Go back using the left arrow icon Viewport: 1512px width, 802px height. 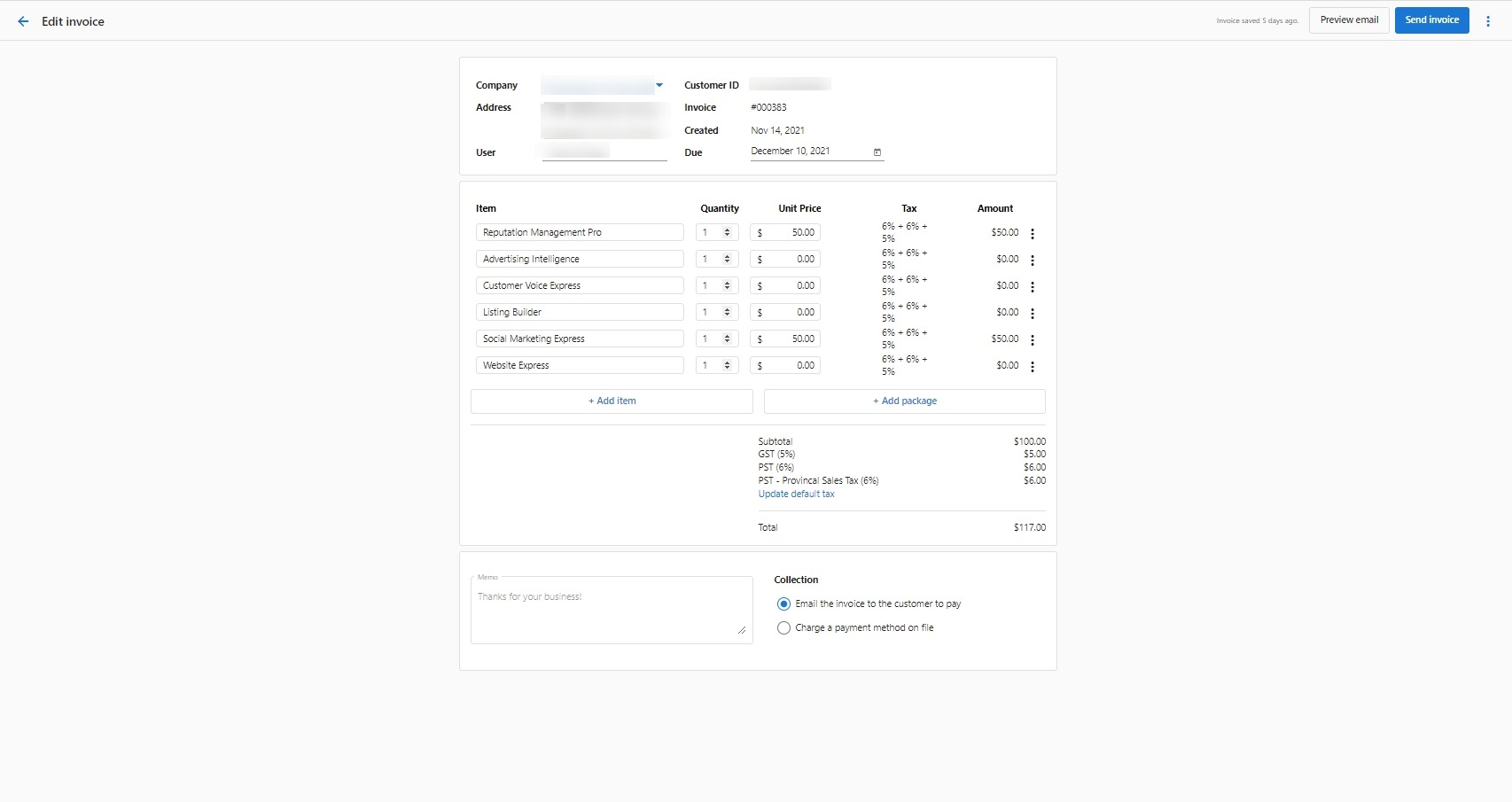coord(23,21)
